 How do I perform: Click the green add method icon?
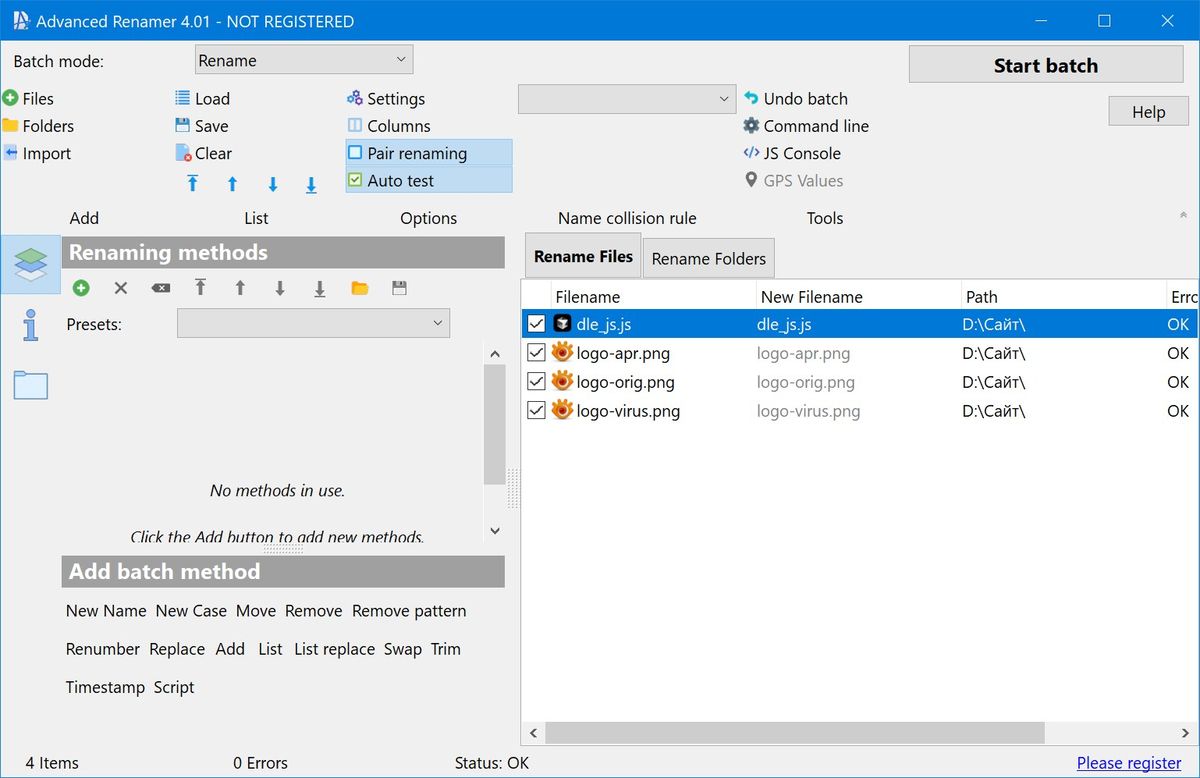click(81, 288)
